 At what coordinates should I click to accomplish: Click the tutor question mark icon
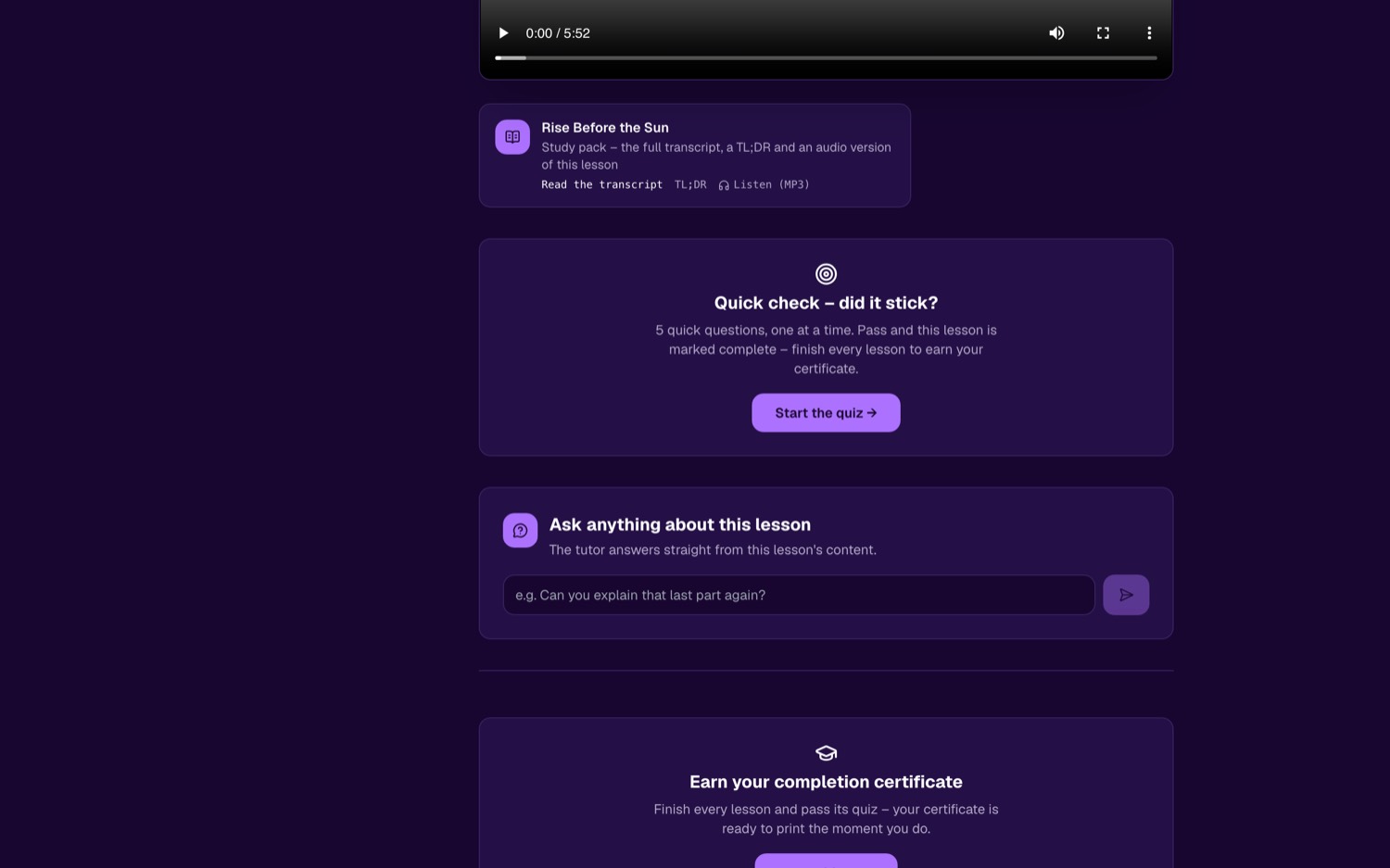pos(520,531)
